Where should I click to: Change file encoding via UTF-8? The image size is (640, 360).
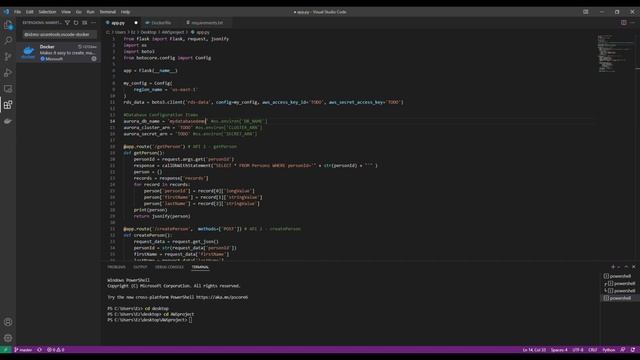pos(578,350)
